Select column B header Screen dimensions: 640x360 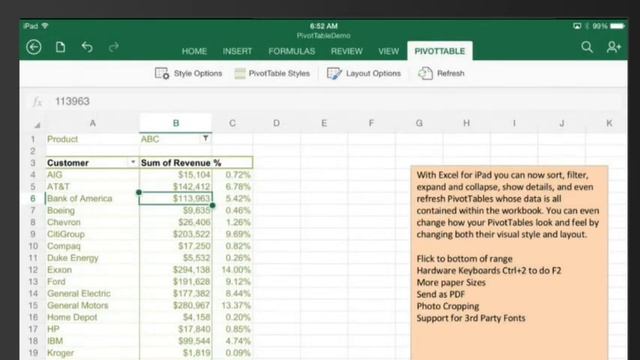point(176,123)
